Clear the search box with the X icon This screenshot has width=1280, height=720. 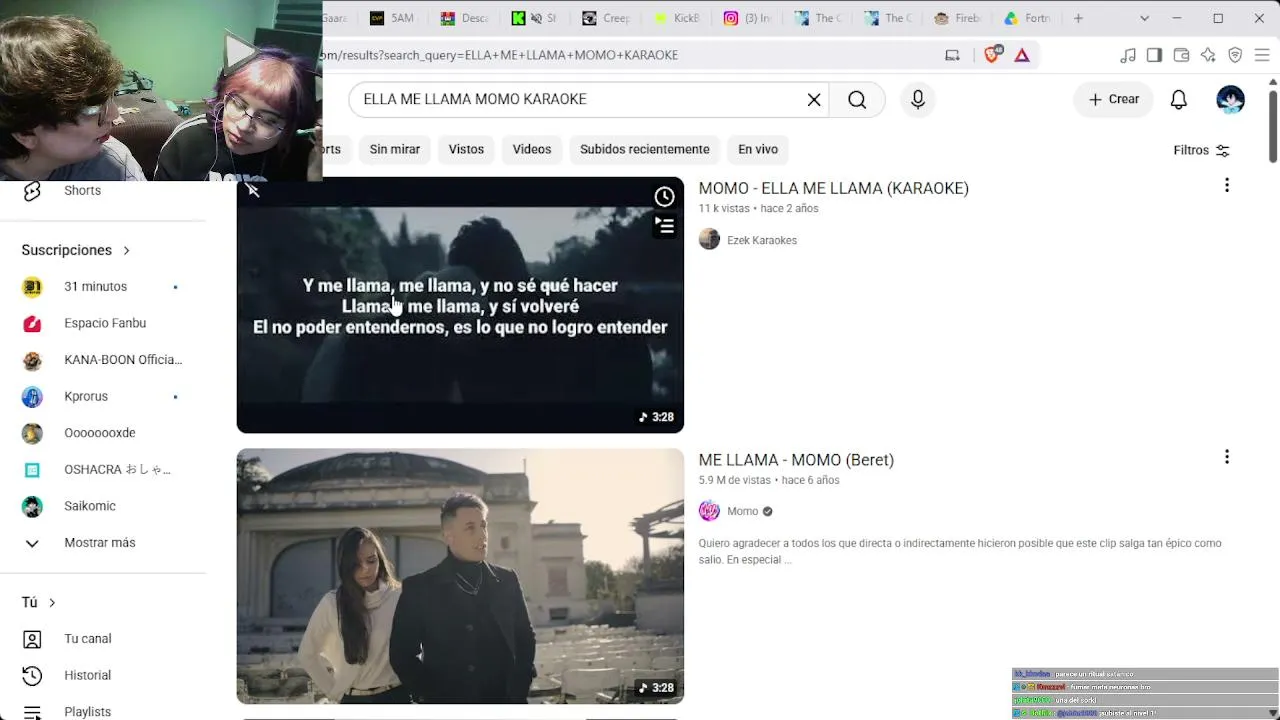point(814,99)
